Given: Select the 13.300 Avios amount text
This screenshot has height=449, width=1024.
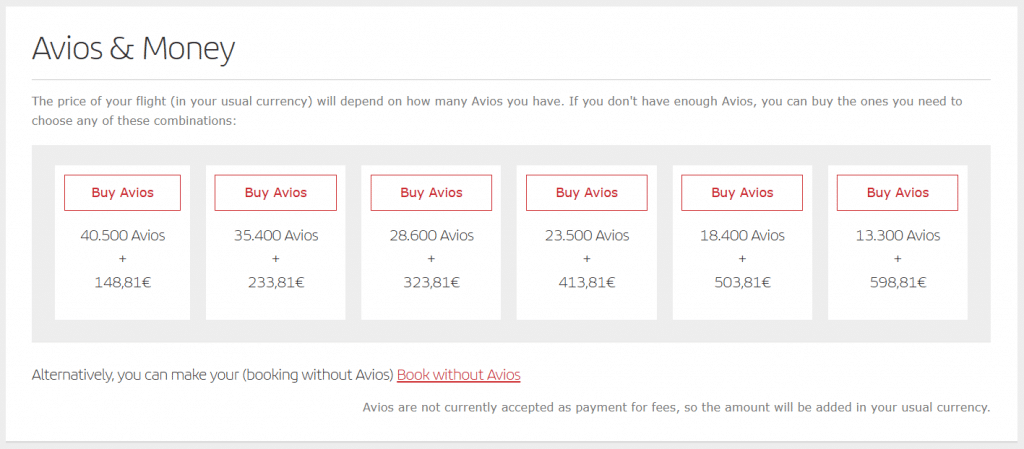Looking at the screenshot, I should 897,236.
